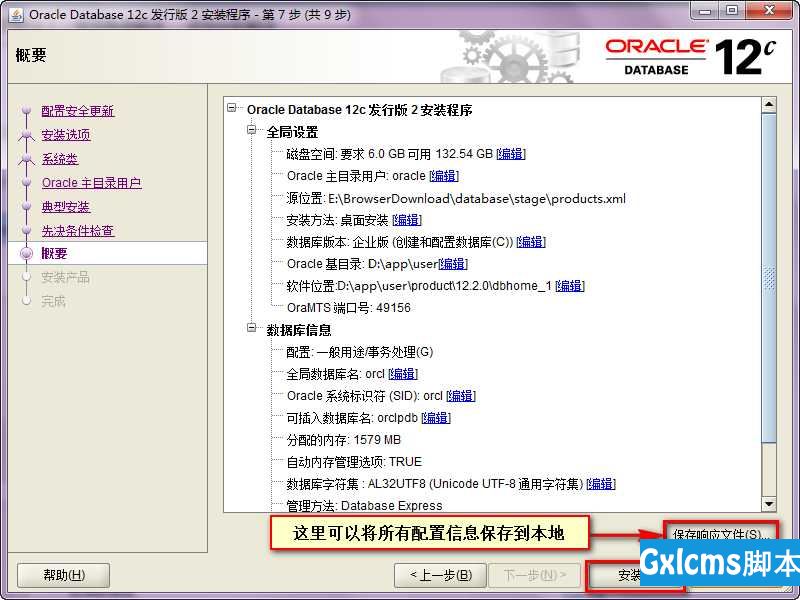This screenshot has height=600, width=800.
Task: Edit the 全局数据库名 orcl value
Action: pyautogui.click(x=403, y=374)
